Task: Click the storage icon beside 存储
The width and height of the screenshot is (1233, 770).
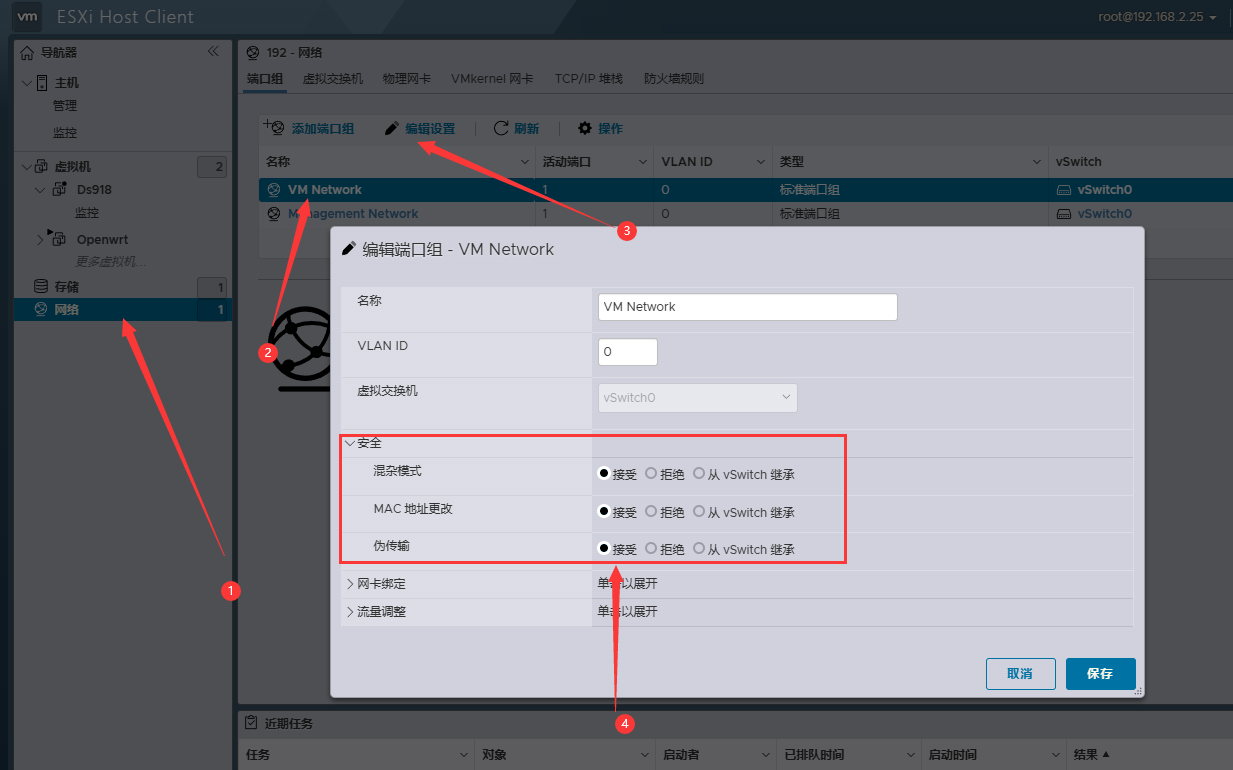Action: tap(41, 286)
